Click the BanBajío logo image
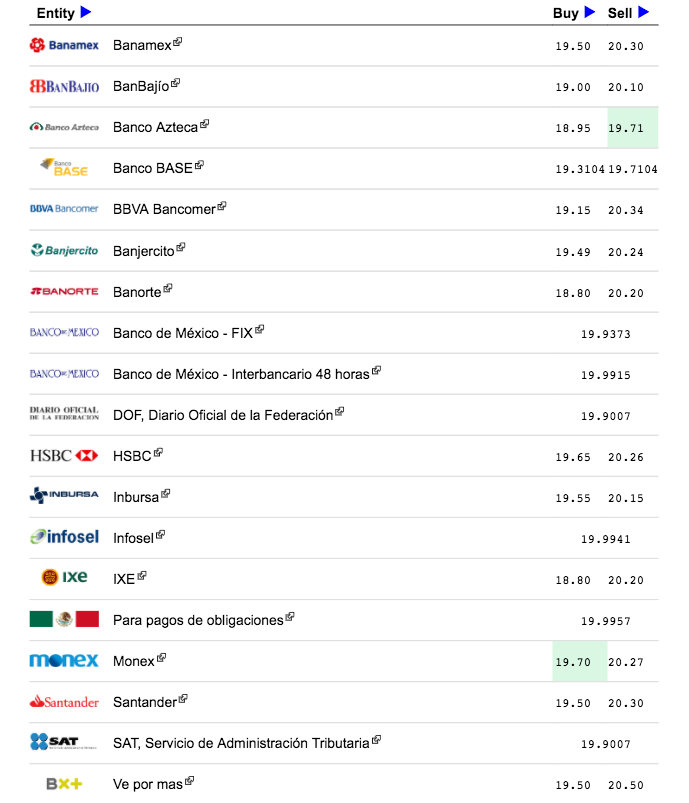Viewport: 689px width, 803px height. click(x=64, y=87)
